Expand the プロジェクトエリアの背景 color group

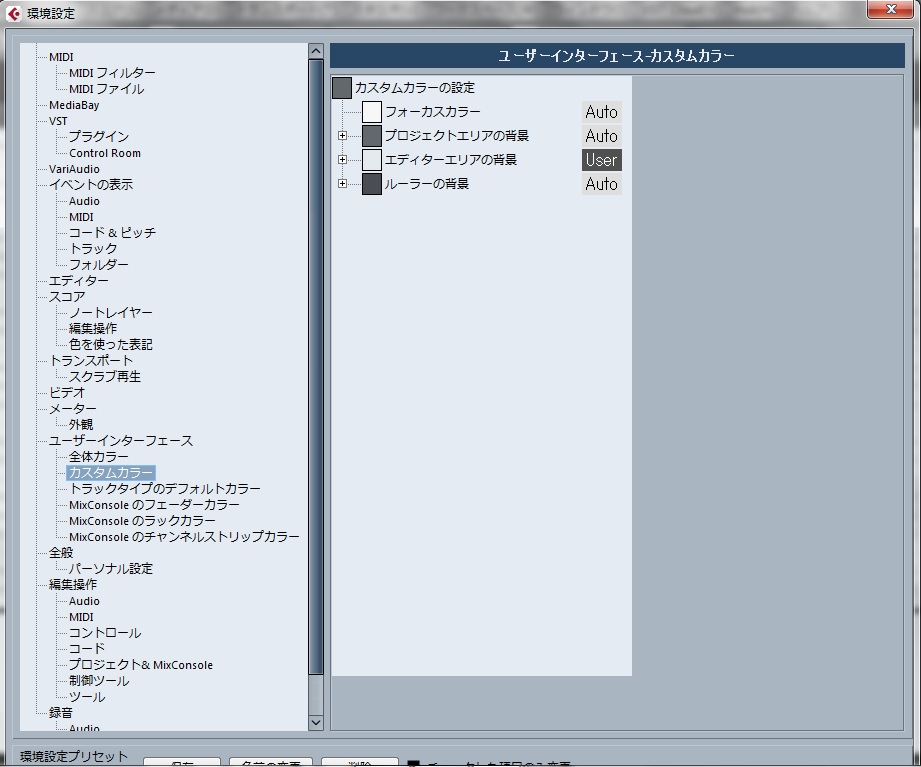tap(342, 136)
